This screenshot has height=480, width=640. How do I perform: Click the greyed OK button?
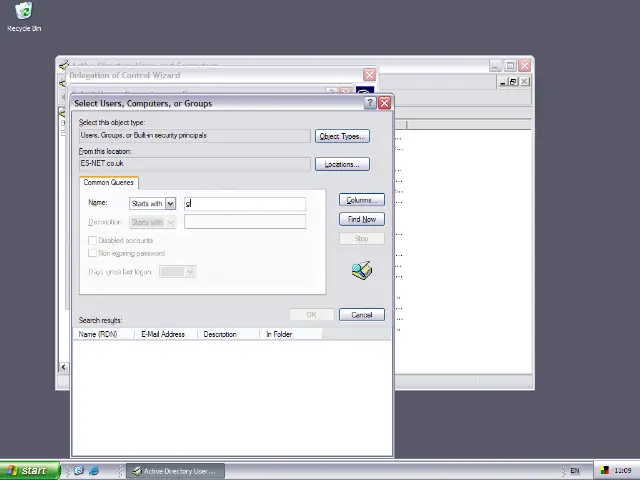tap(311, 315)
